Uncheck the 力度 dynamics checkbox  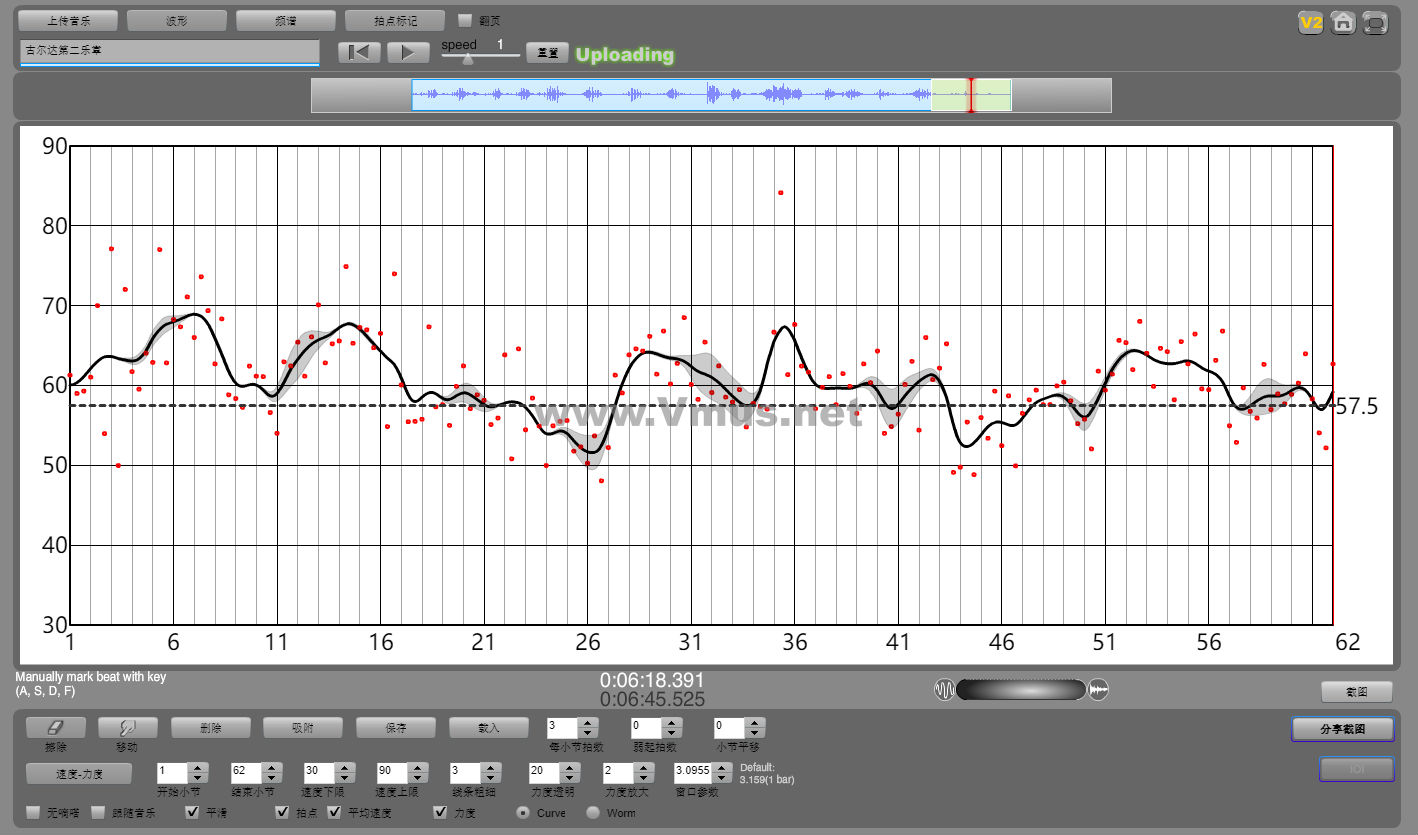[x=441, y=813]
